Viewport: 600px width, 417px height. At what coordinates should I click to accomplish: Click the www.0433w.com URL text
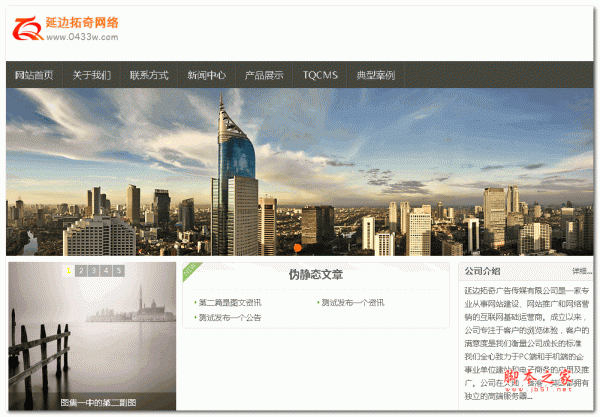pyautogui.click(x=82, y=37)
